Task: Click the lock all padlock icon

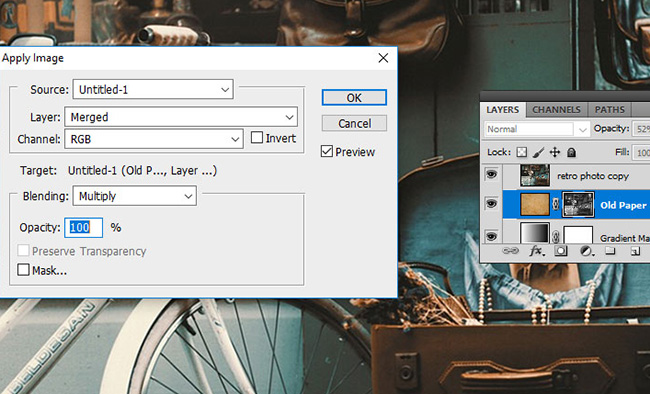Action: click(x=571, y=153)
